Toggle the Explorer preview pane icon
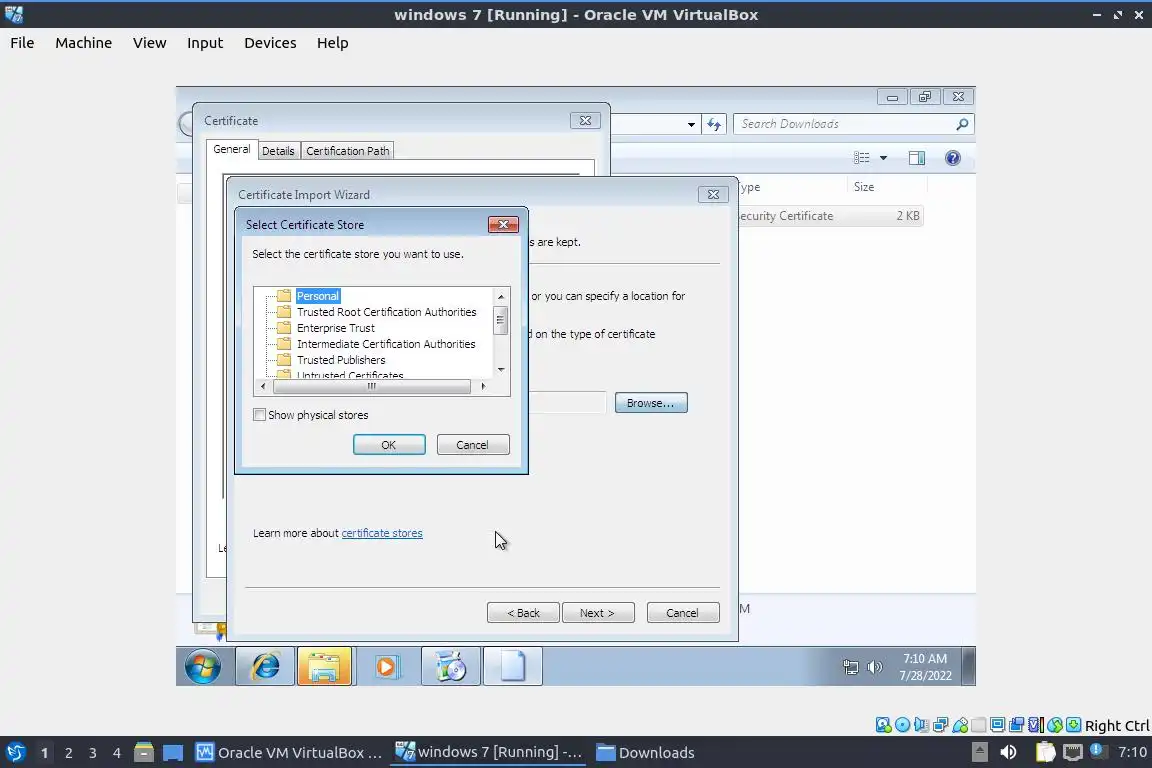The height and width of the screenshot is (768, 1152). [917, 158]
